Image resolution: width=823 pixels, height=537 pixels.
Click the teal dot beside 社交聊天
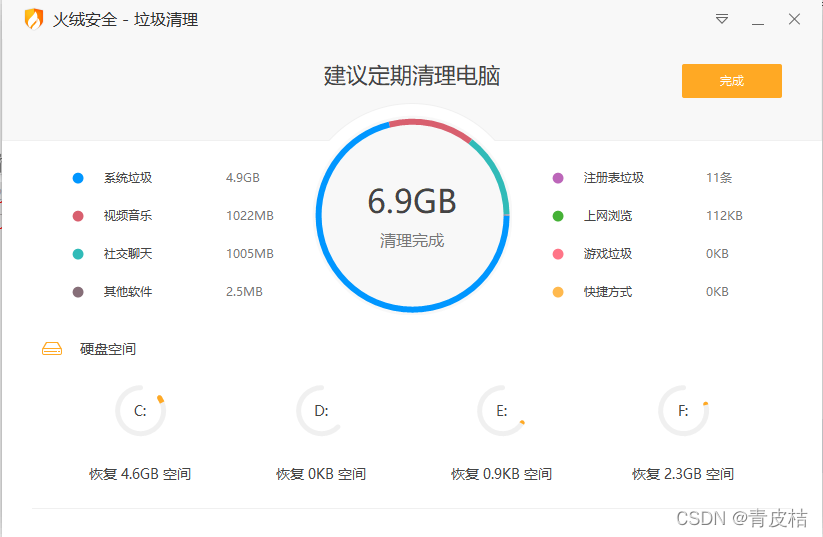(x=78, y=254)
